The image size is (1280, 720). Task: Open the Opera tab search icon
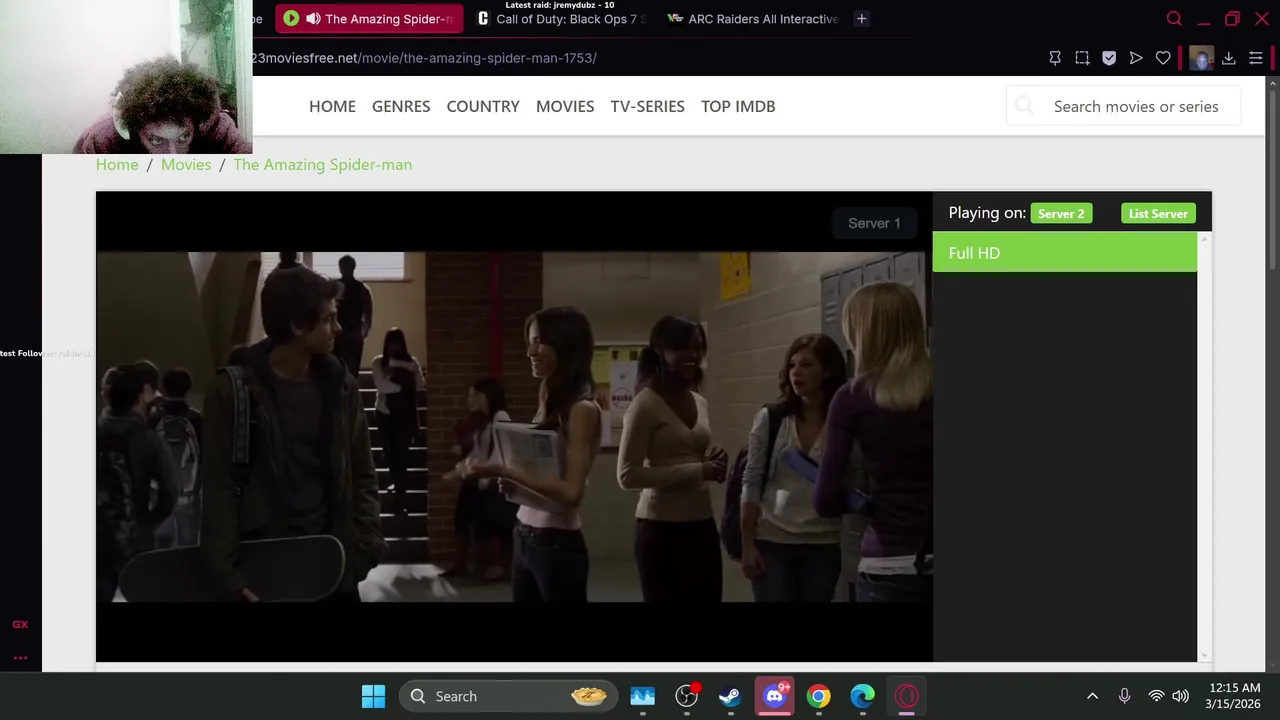(1174, 18)
